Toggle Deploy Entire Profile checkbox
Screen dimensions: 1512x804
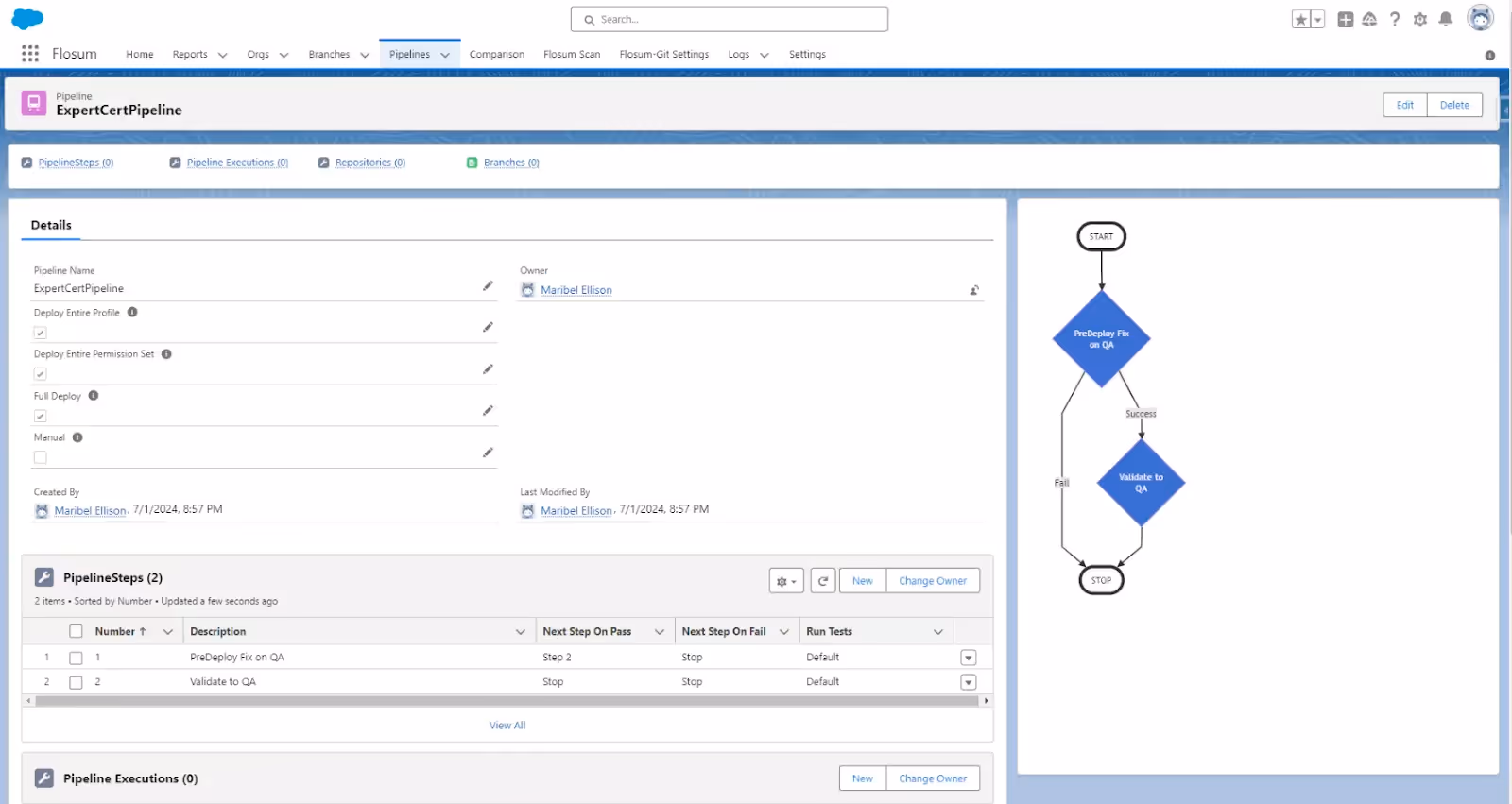coord(40,333)
